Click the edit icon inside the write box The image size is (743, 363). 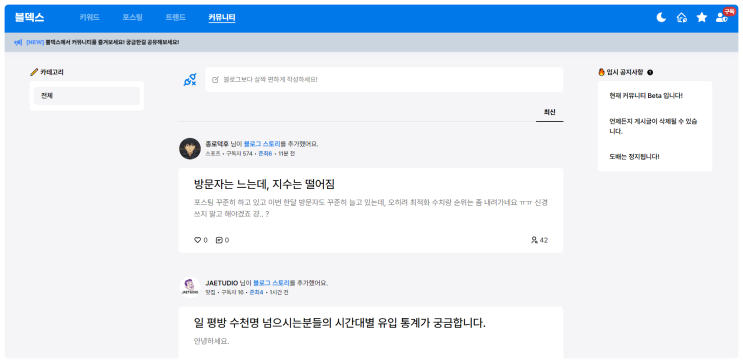tap(216, 80)
